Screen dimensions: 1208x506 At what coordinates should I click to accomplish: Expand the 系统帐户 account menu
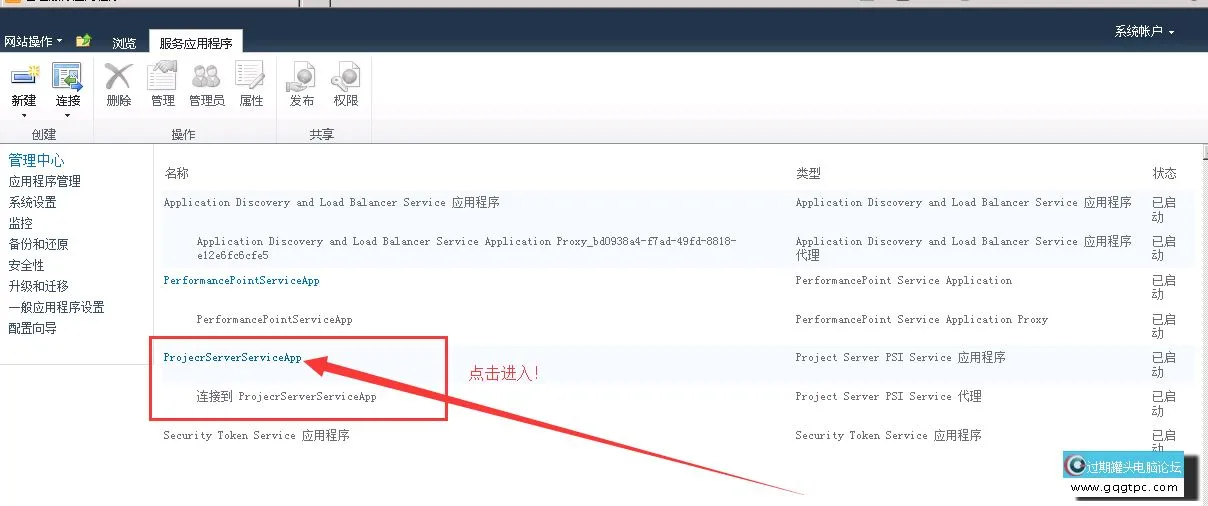point(1143,32)
